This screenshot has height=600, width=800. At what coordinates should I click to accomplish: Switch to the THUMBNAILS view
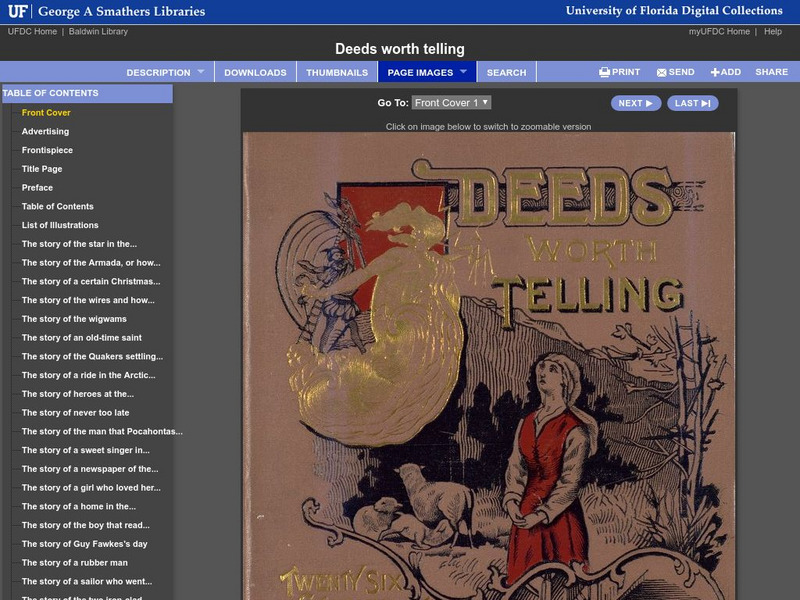(340, 71)
